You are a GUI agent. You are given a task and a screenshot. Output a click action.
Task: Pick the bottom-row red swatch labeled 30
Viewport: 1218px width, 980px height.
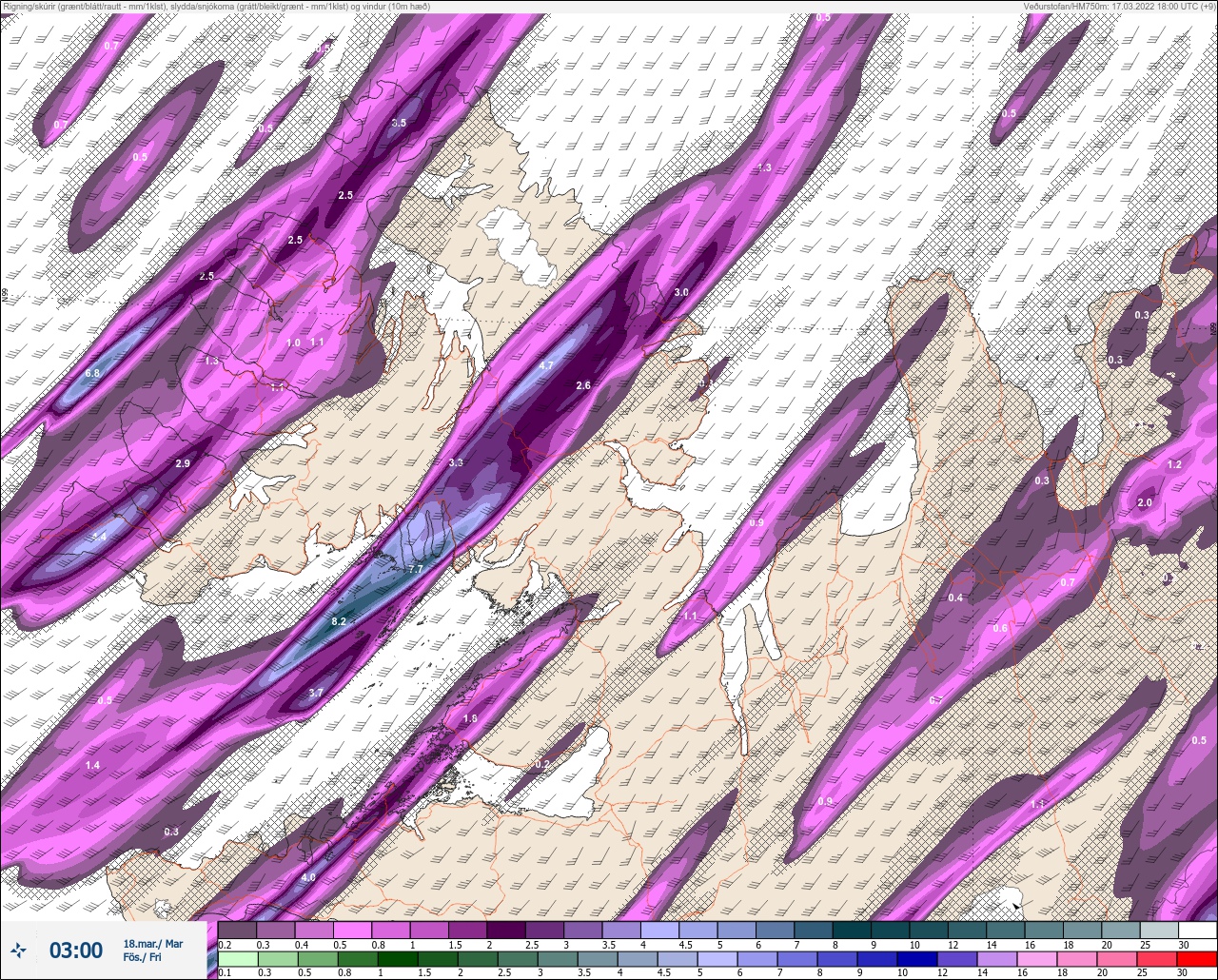(1197, 958)
